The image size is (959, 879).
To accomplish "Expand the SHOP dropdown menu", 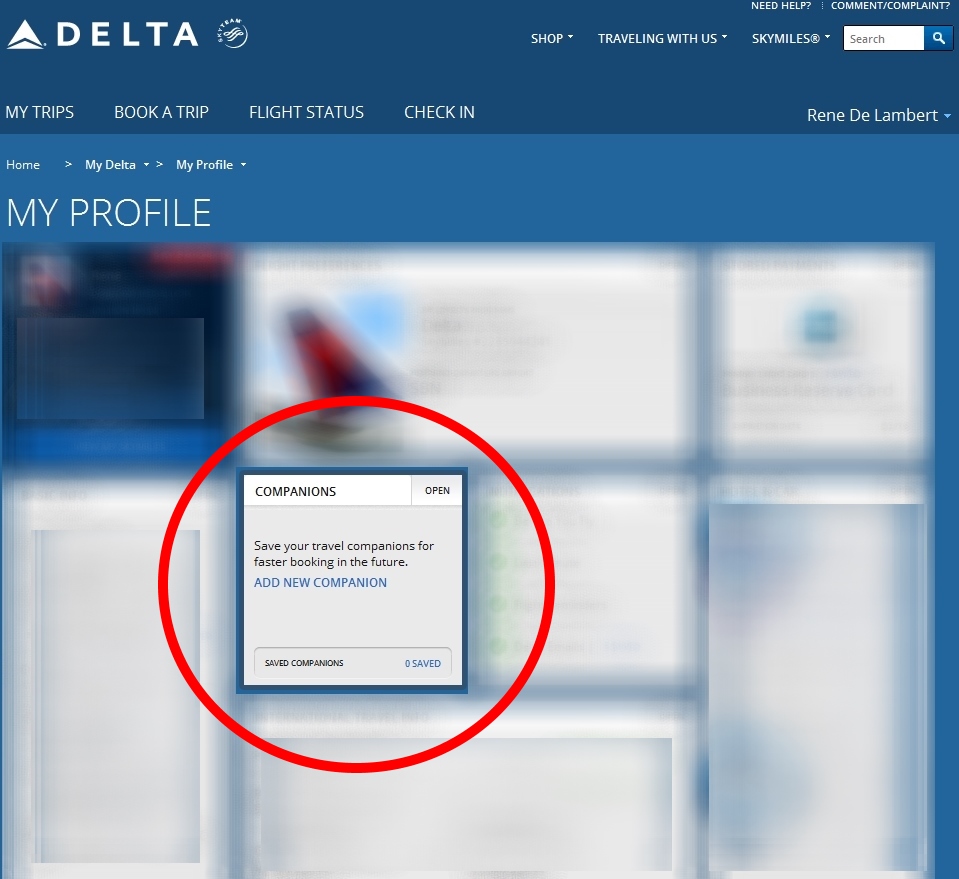I will pos(552,39).
